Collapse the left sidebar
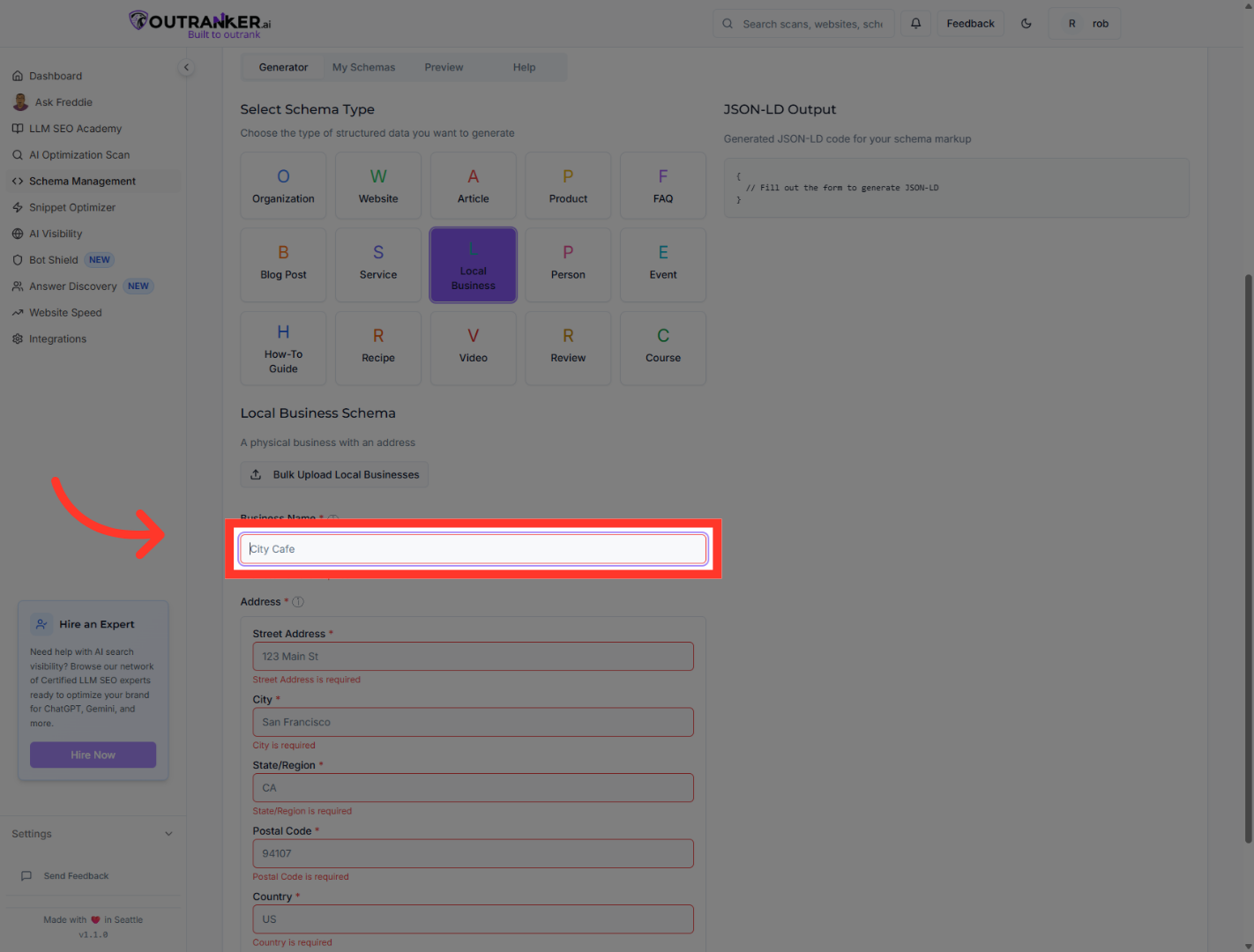The image size is (1254, 952). (x=186, y=67)
